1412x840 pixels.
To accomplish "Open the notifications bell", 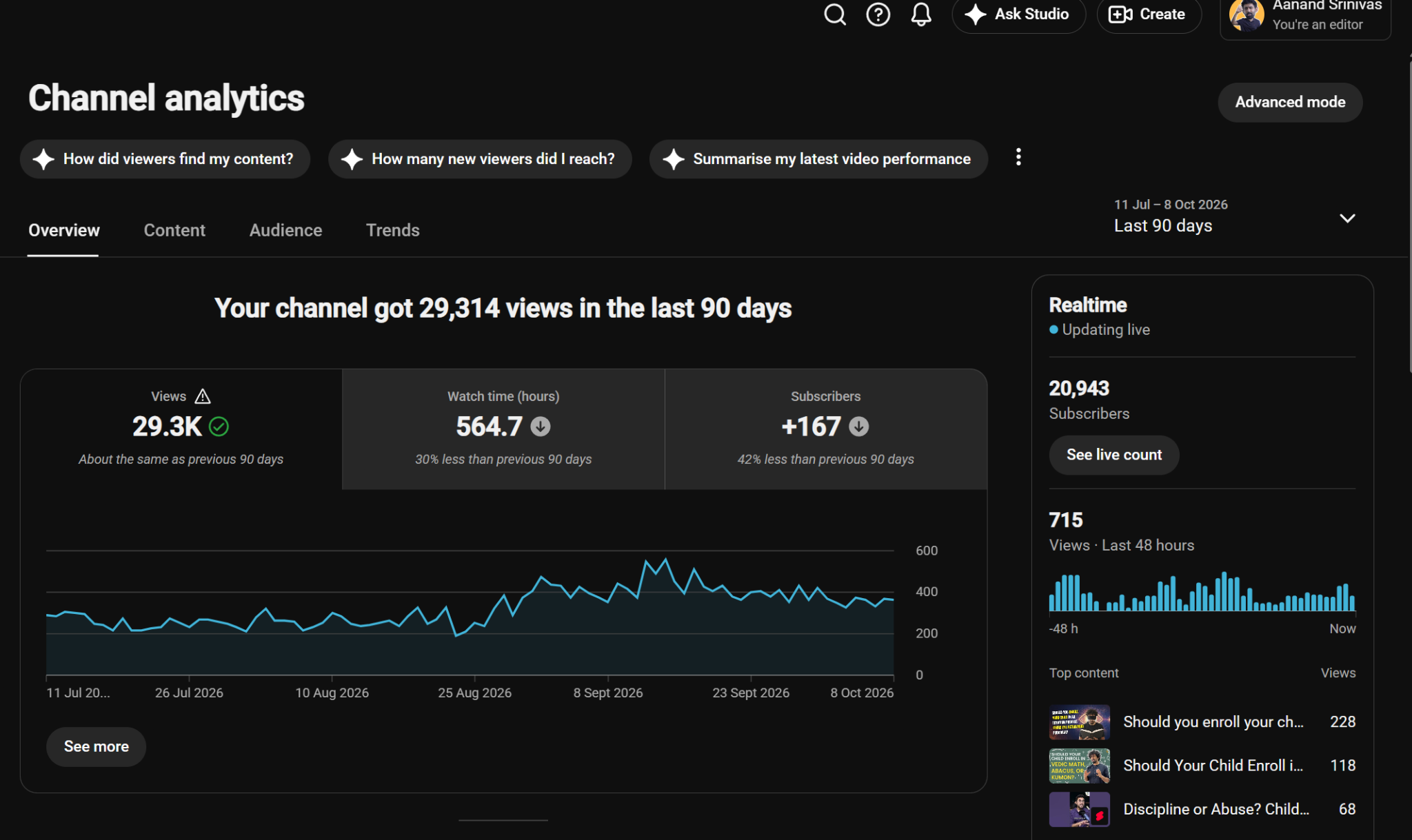I will (921, 14).
